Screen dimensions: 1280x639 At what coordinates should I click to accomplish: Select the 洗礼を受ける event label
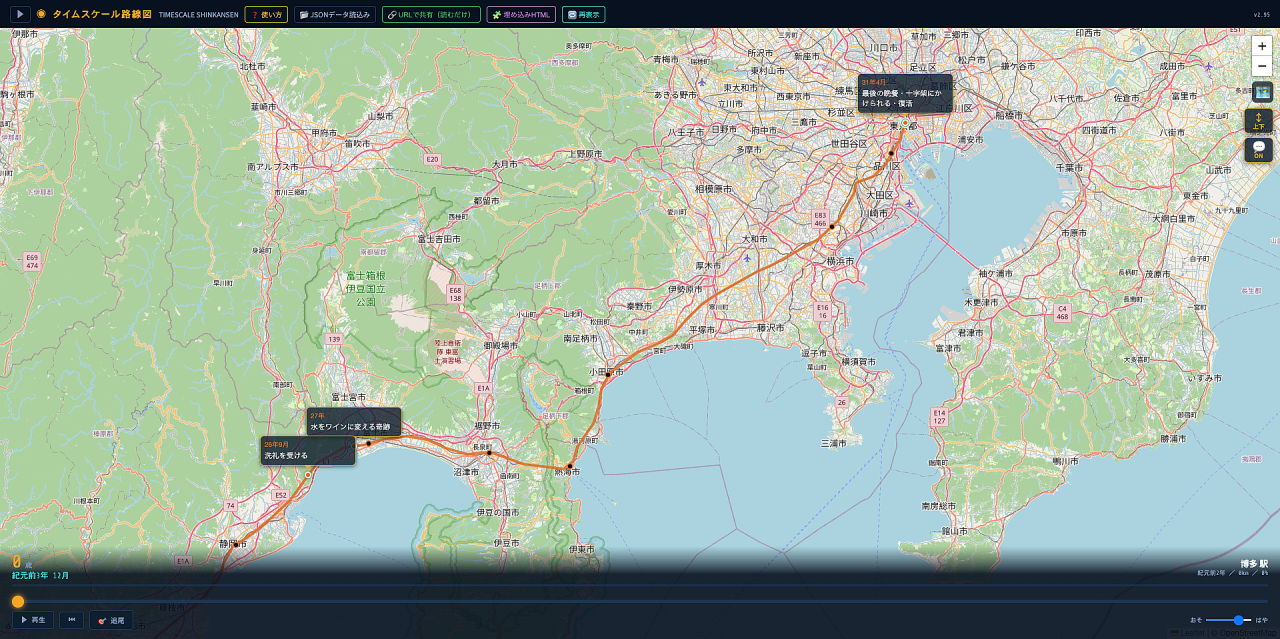(308, 451)
